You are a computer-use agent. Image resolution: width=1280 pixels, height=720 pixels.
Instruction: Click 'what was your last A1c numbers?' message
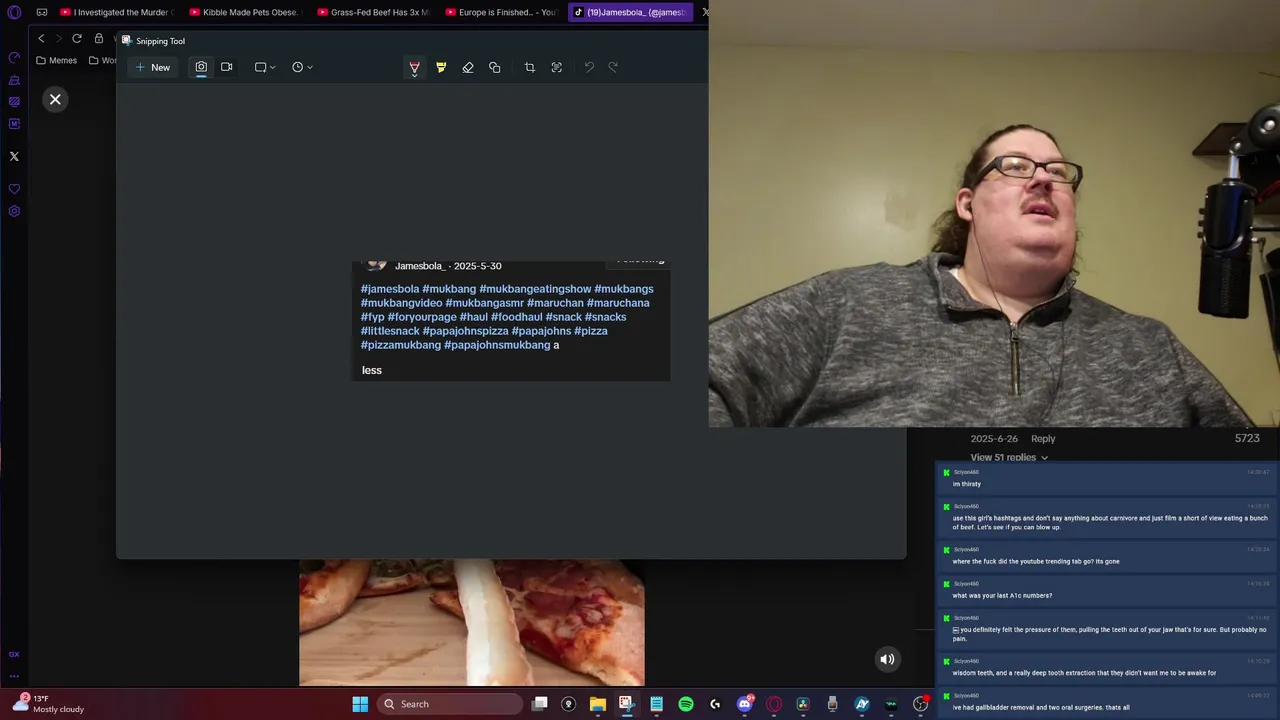click(1107, 590)
